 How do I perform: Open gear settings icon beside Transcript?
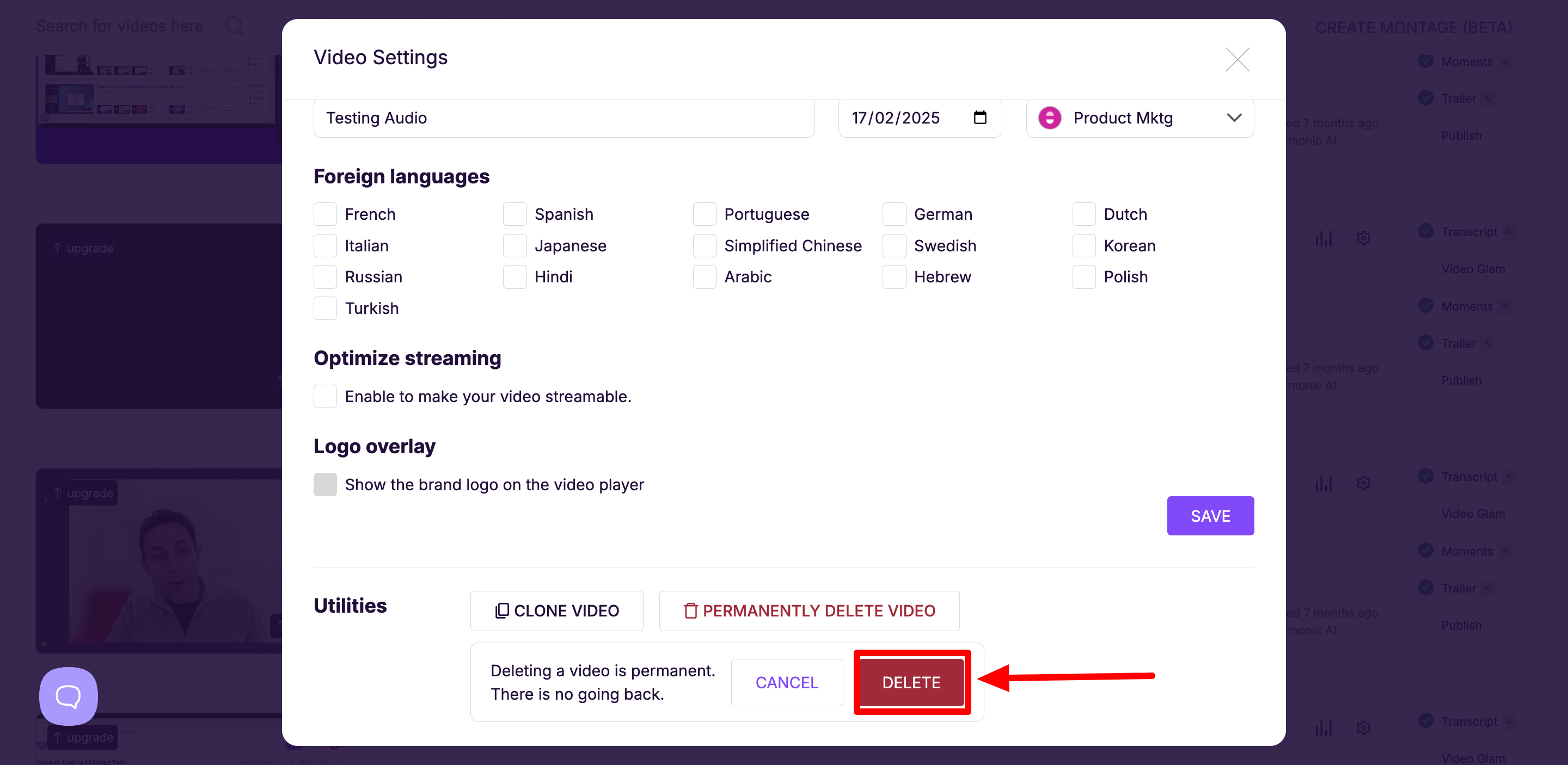click(x=1363, y=238)
